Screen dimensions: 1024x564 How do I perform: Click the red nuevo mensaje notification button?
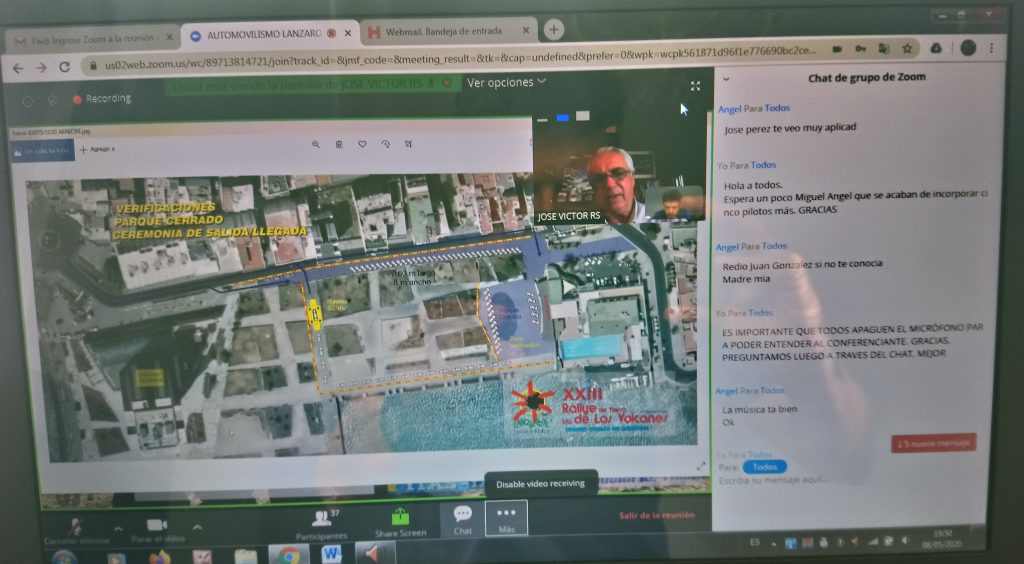(933, 443)
